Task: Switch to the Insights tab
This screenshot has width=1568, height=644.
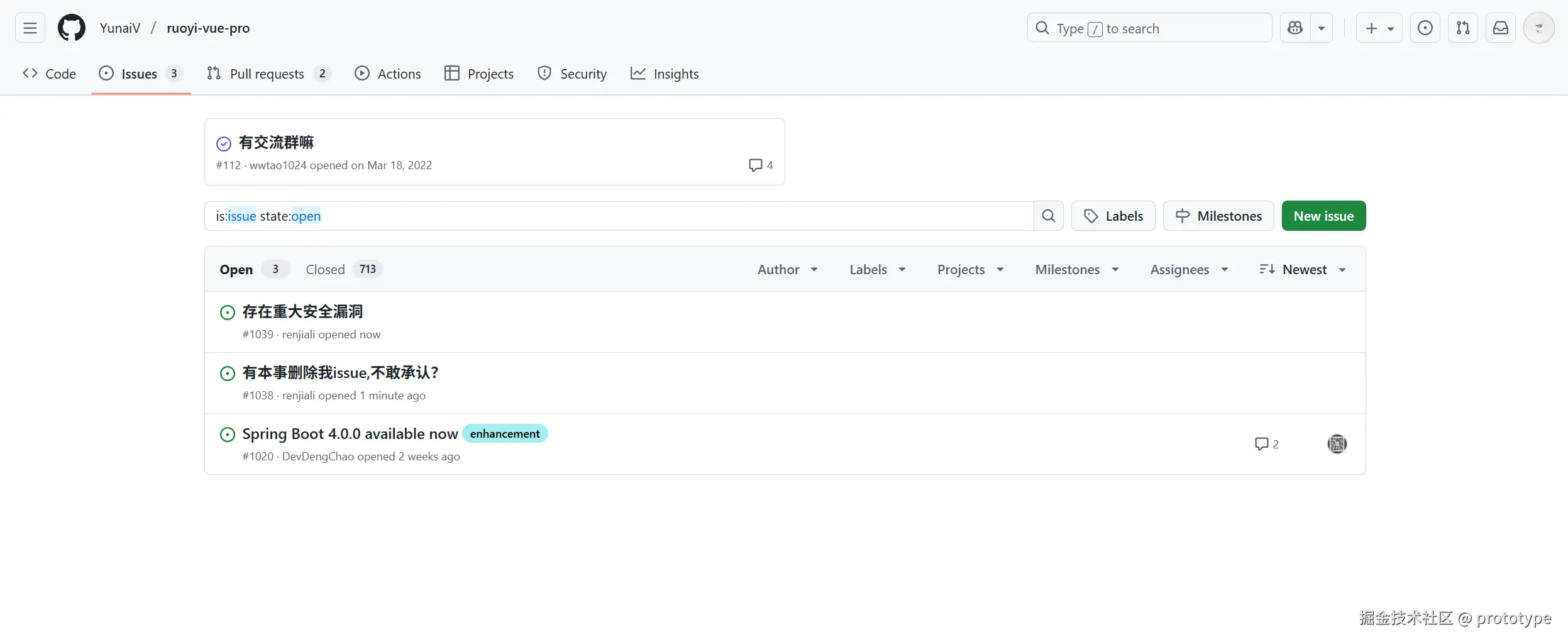Action: pos(665,74)
